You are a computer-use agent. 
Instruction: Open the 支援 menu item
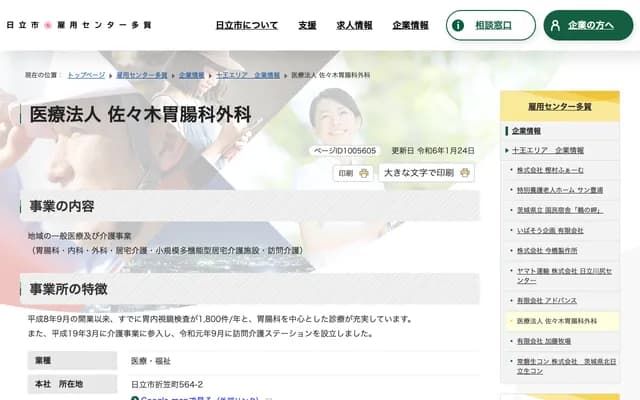[307, 25]
